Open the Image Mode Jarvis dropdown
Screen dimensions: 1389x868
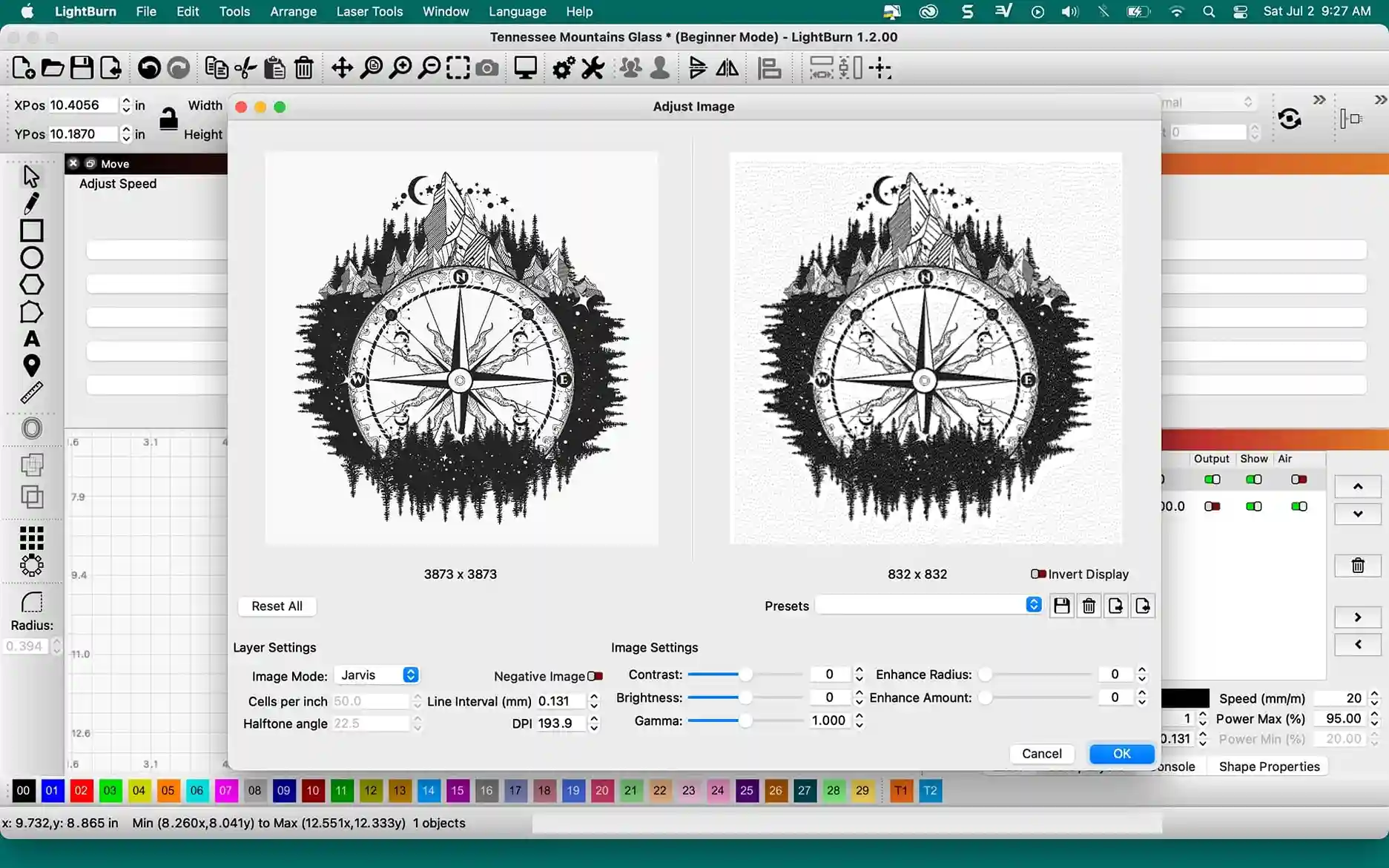pyautogui.click(x=377, y=675)
